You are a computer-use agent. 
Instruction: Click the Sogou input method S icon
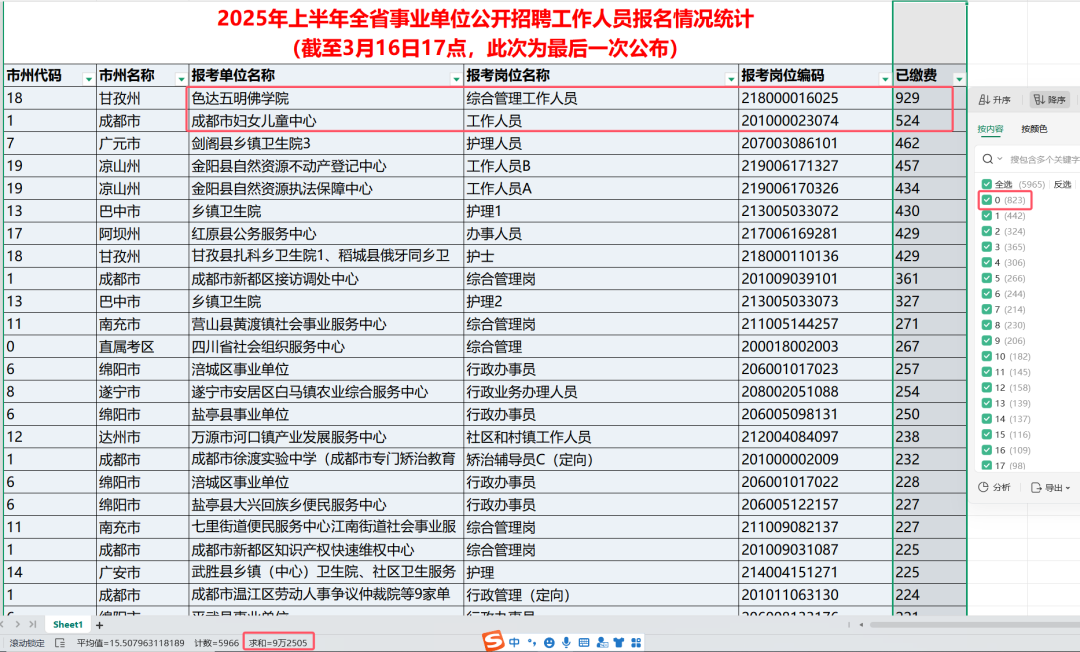[492, 641]
